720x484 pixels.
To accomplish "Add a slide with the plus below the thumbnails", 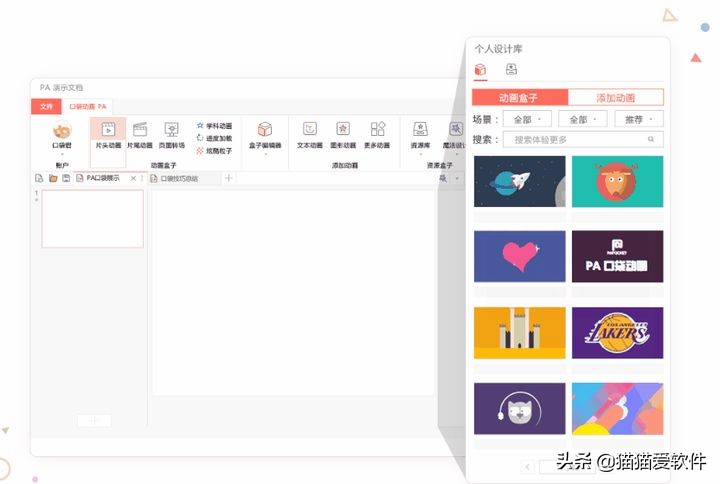I will pos(94,420).
